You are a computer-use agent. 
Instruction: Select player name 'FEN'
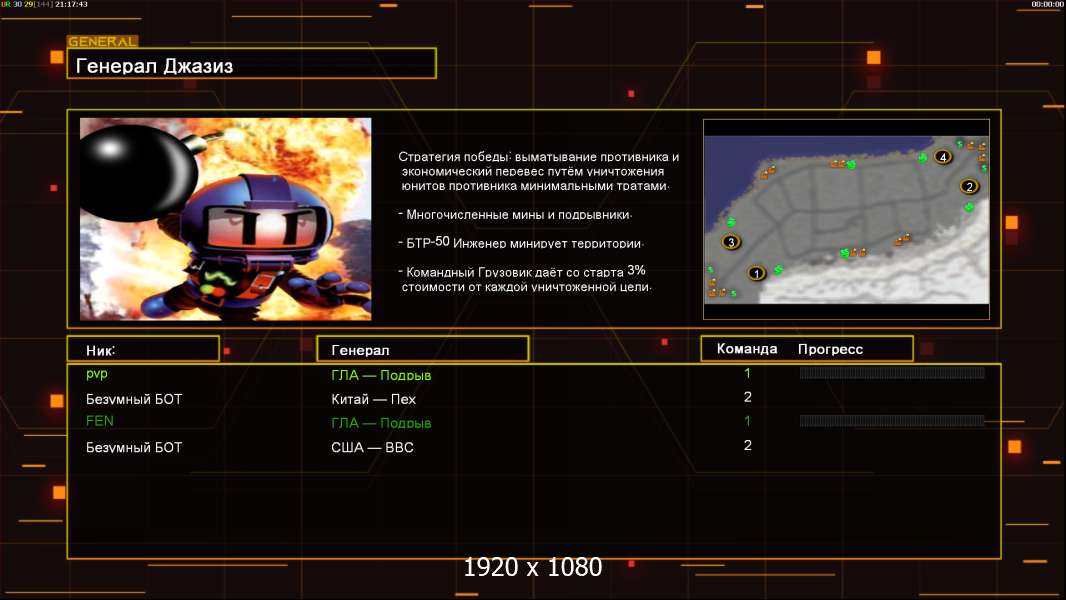99,421
